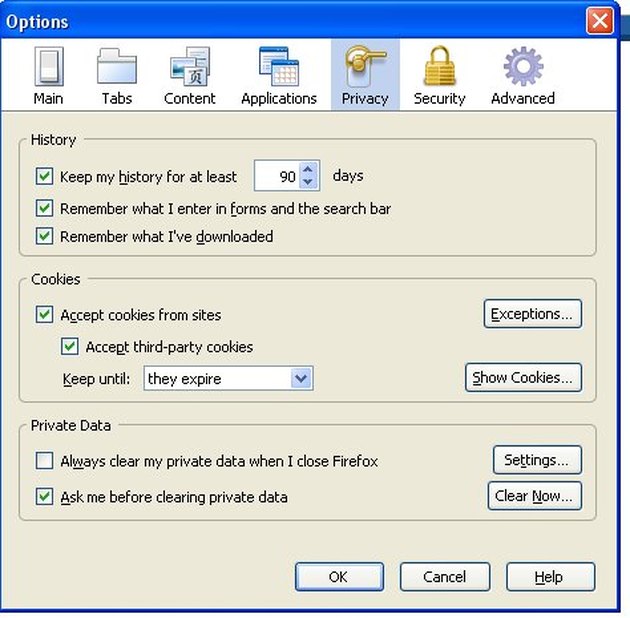The height and width of the screenshot is (618, 630).
Task: Select the Privacy mask icon
Action: tap(365, 66)
